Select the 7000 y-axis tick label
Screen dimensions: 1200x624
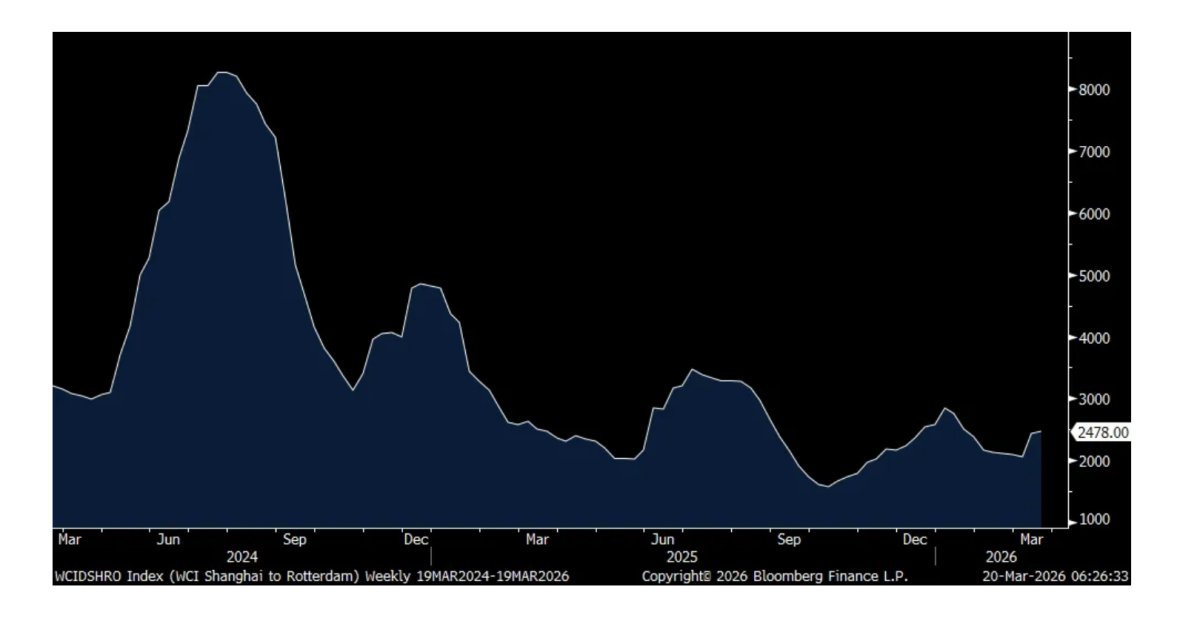pos(1093,152)
